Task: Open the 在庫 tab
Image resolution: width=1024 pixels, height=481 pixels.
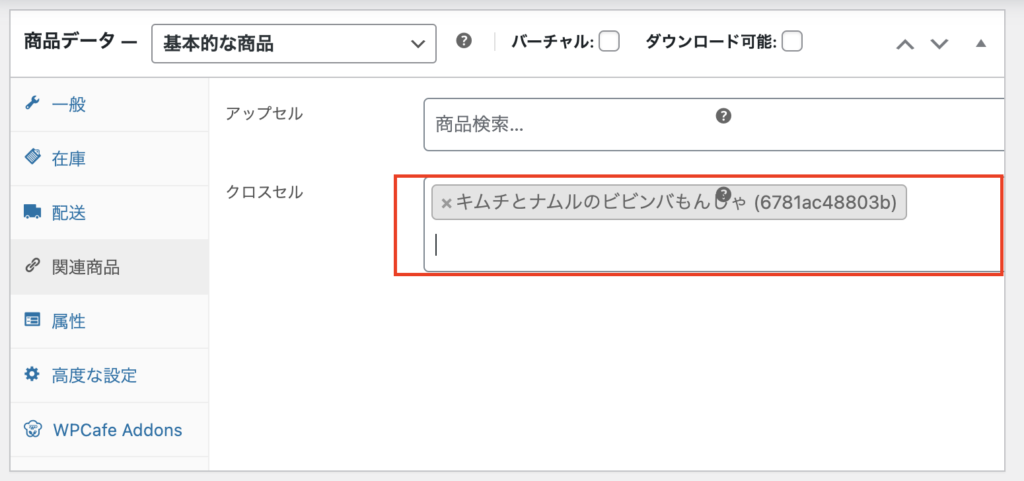Action: click(x=75, y=158)
